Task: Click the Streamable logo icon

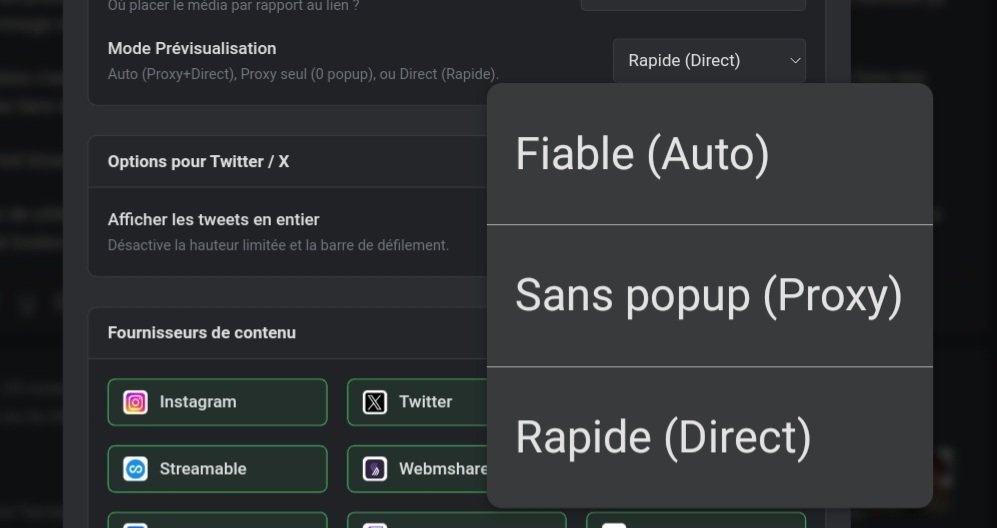Action: click(x=135, y=469)
